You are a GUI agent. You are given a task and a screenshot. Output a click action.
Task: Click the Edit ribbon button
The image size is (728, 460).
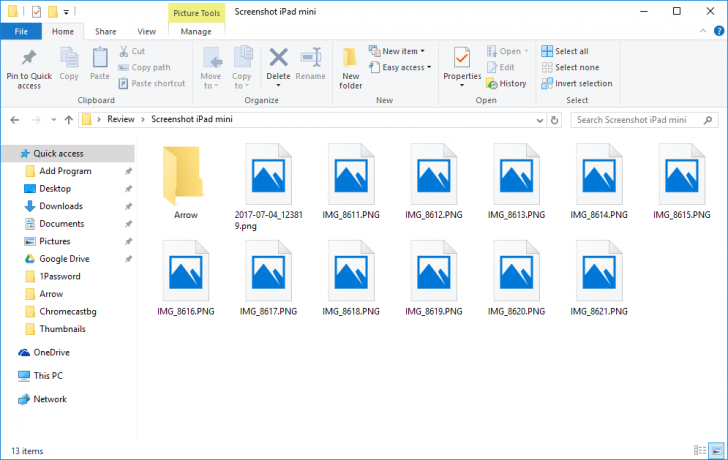(x=500, y=67)
